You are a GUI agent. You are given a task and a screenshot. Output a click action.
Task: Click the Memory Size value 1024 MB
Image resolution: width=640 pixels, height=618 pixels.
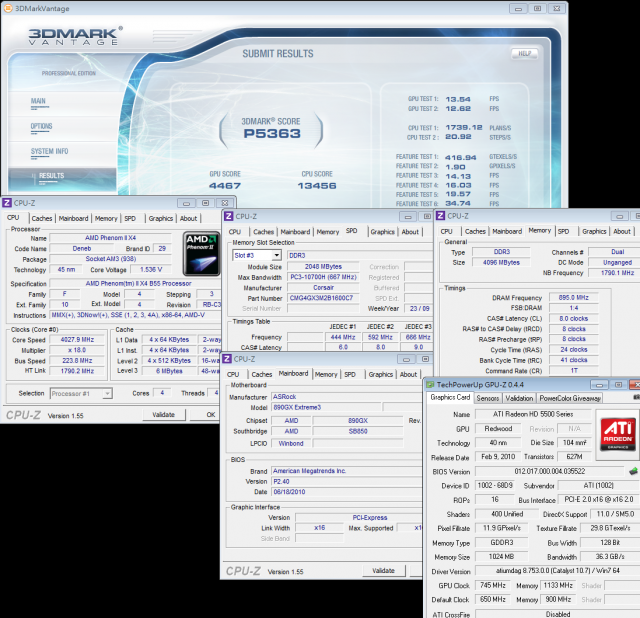(x=502, y=557)
